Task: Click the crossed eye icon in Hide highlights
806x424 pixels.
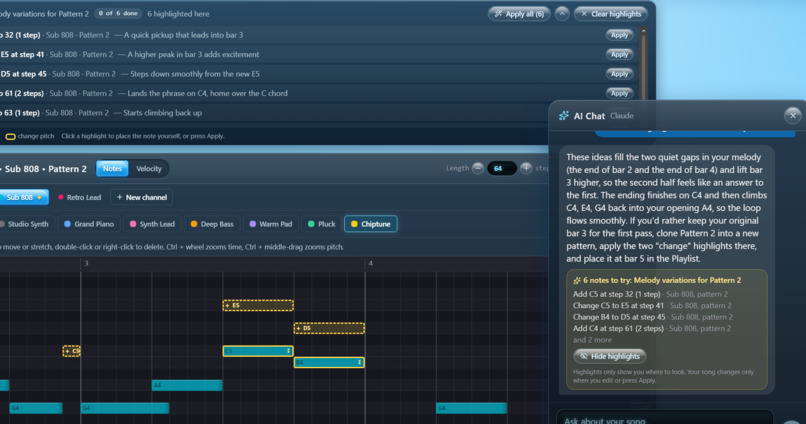Action: click(x=583, y=356)
